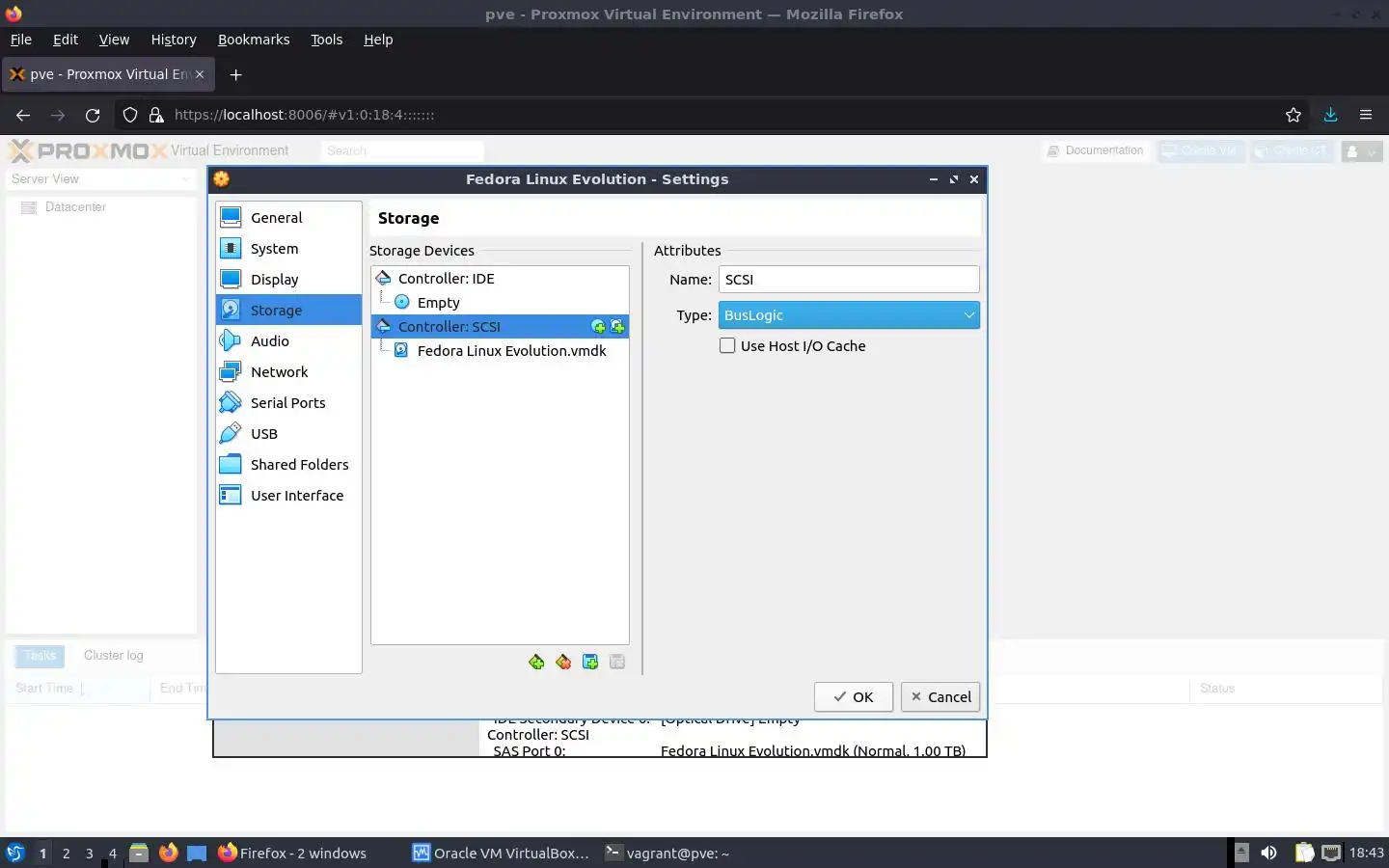Screen dimensions: 1389x868
Task: Open the System settings category
Action: point(288,248)
